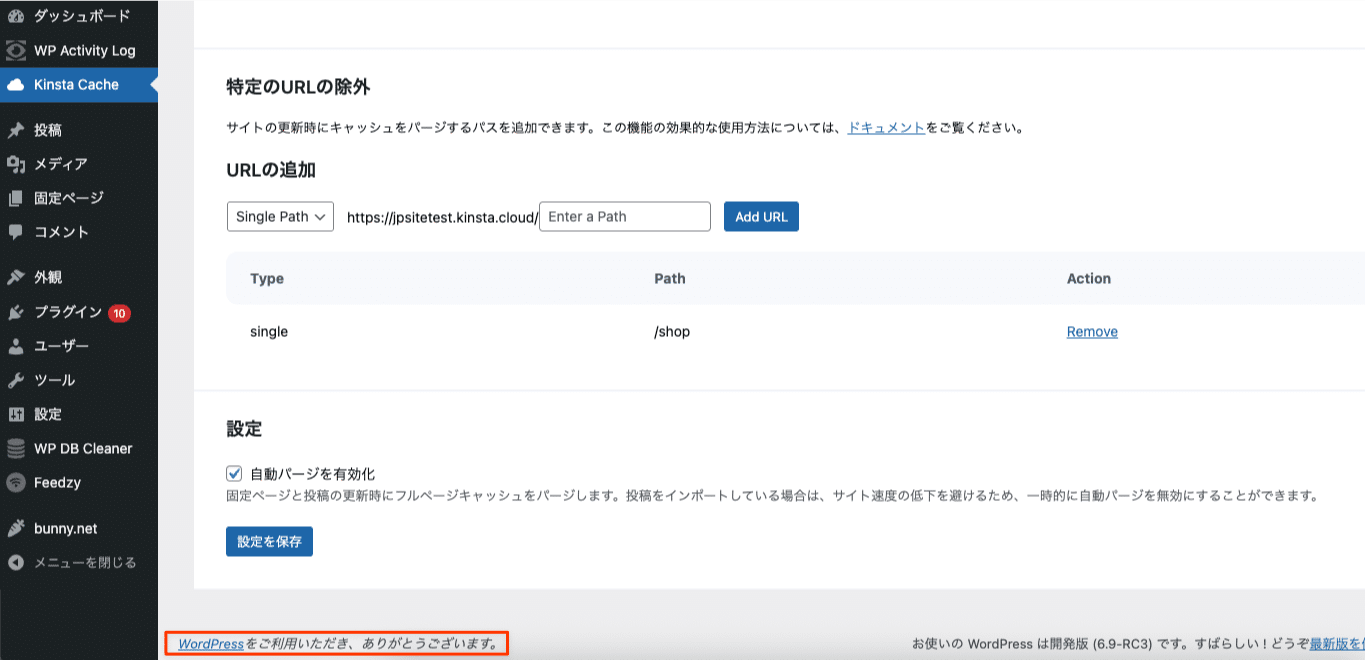Open the ユーザー users icon
Image resolution: width=1365 pixels, height=660 pixels.
point(18,346)
